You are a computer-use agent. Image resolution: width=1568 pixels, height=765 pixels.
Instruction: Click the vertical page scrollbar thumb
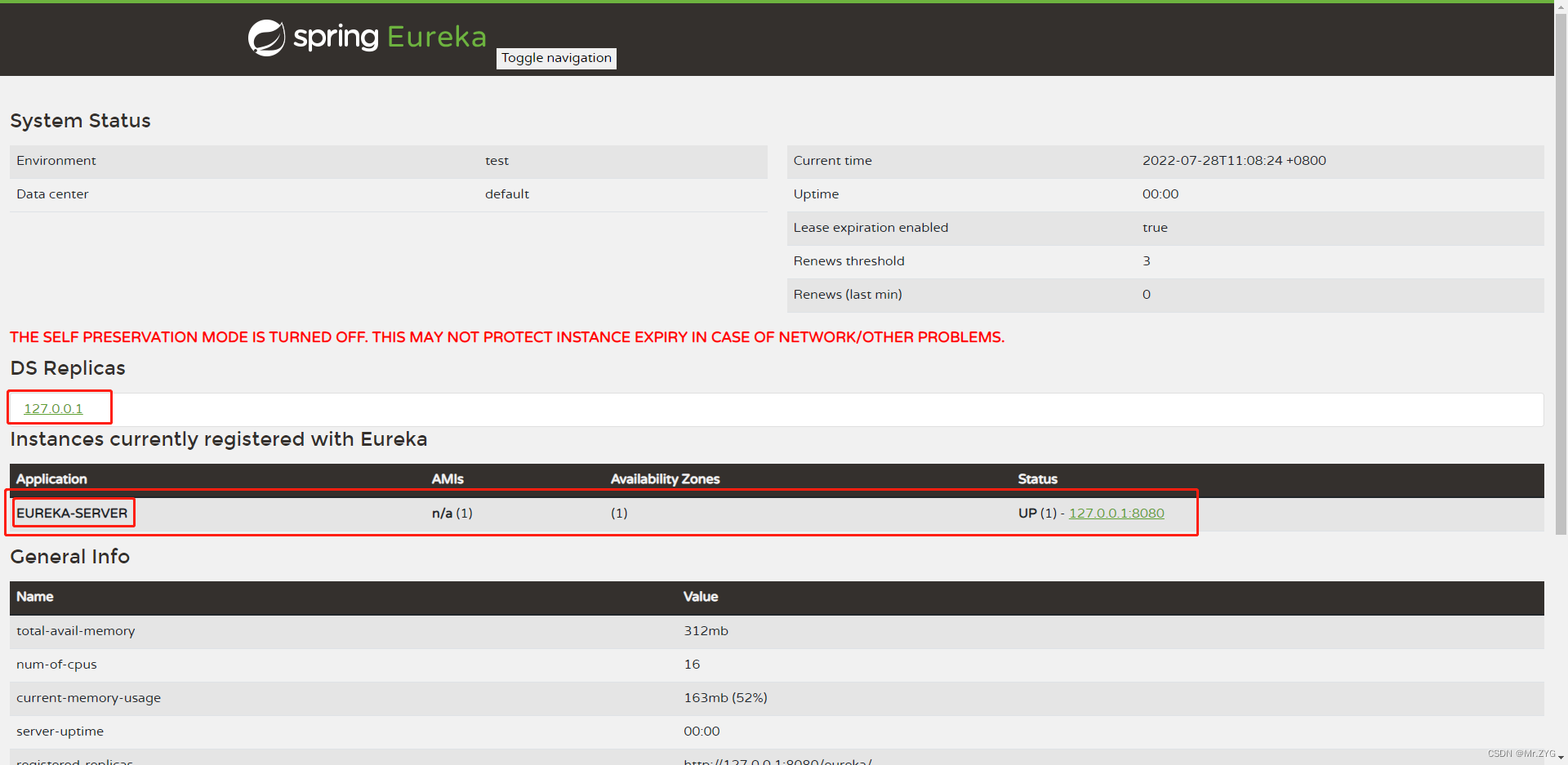(x=1561, y=274)
